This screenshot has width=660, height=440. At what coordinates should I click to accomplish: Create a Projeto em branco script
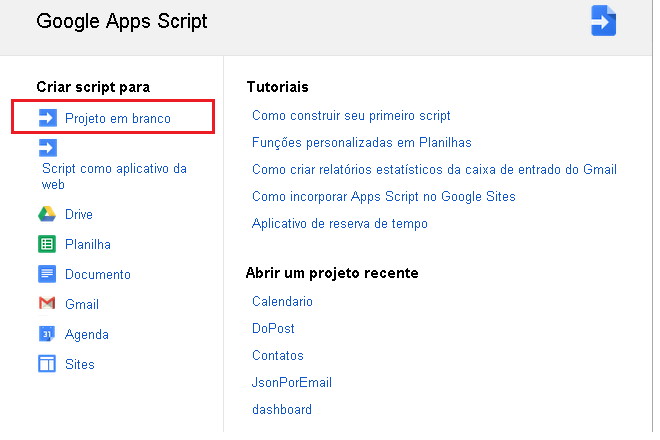pos(118,119)
